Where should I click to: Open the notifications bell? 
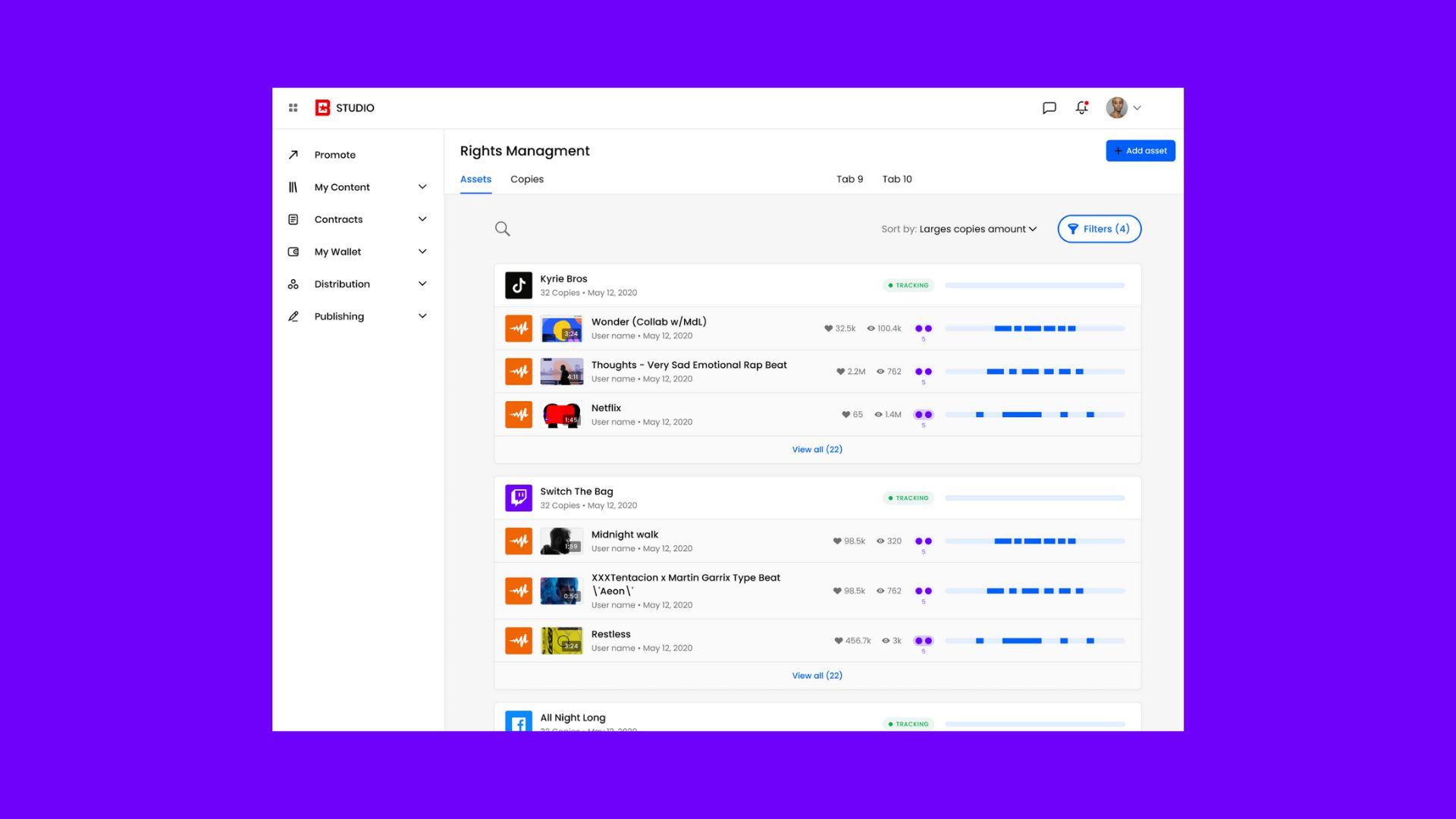[1081, 108]
